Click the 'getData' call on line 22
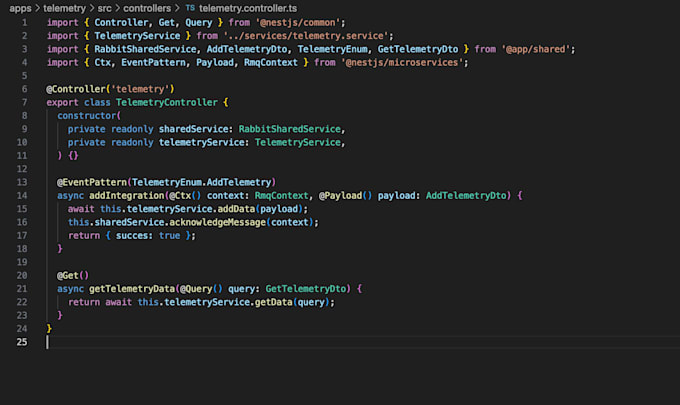Viewport: 680px width, 405px height. 274,302
